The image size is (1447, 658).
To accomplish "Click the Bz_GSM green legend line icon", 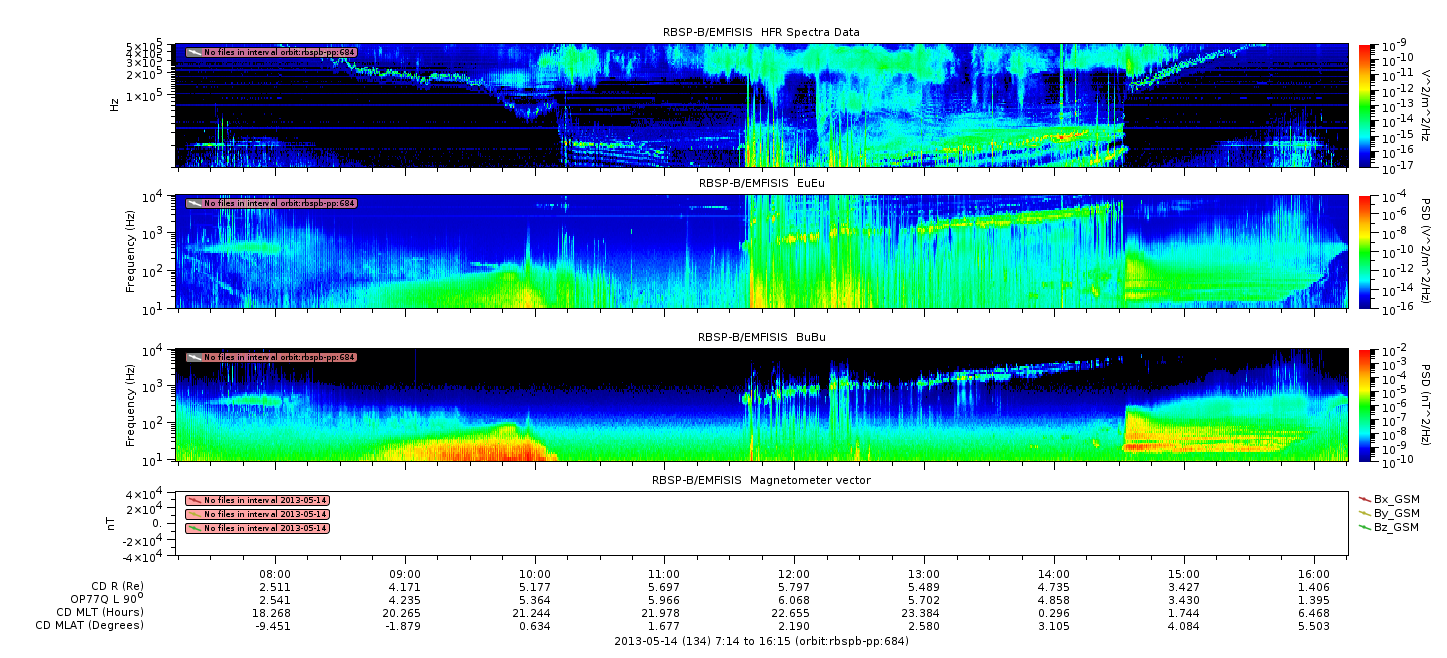I will pyautogui.click(x=1364, y=526).
